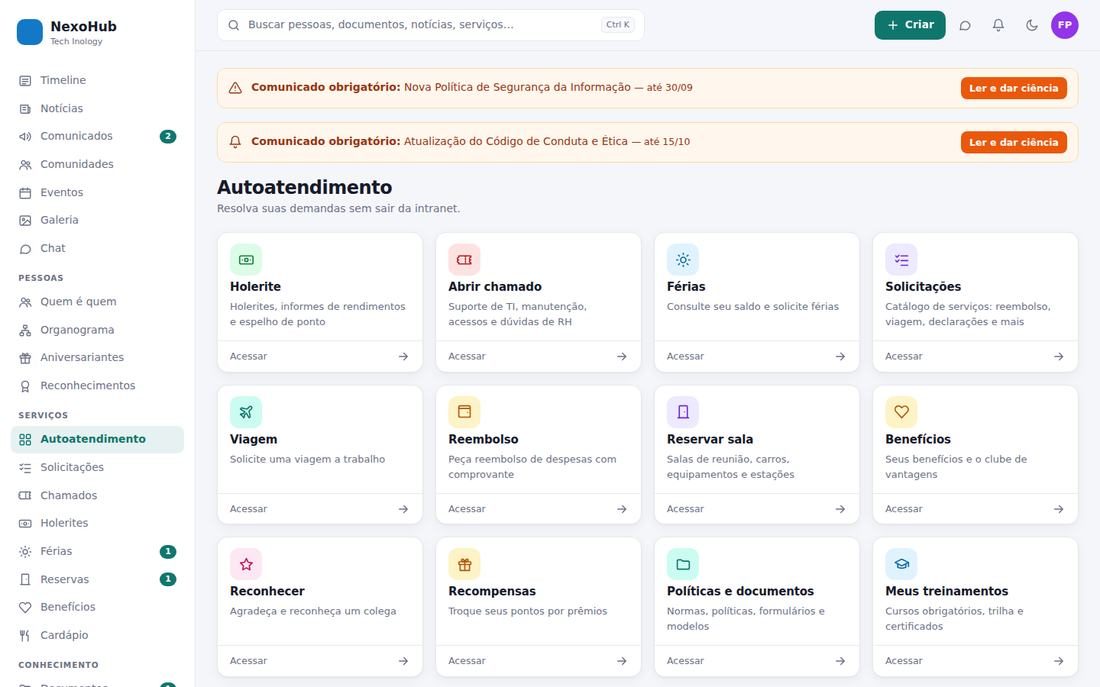This screenshot has width=1100, height=687.
Task: Click the arrow on the Reembolso card
Action: 622,509
